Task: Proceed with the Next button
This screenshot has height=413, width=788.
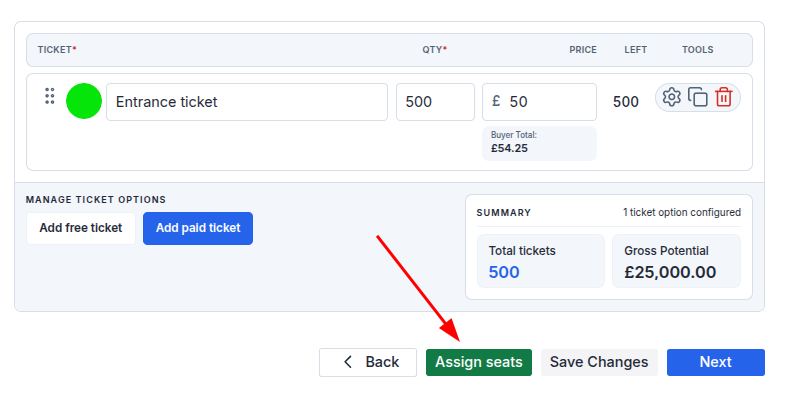Action: point(716,362)
